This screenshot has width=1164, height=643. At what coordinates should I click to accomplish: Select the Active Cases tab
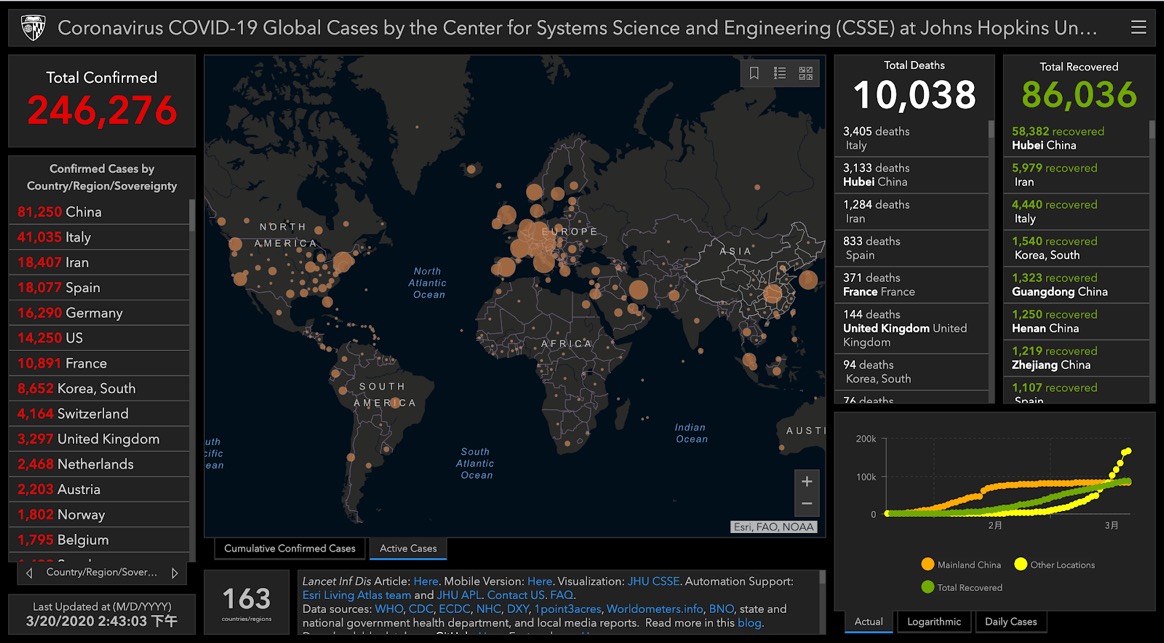pos(408,549)
